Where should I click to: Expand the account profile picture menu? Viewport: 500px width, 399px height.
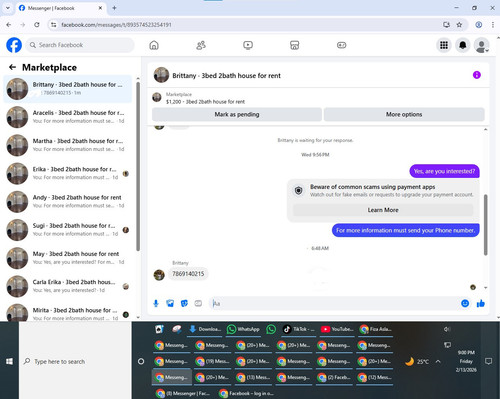(482, 45)
